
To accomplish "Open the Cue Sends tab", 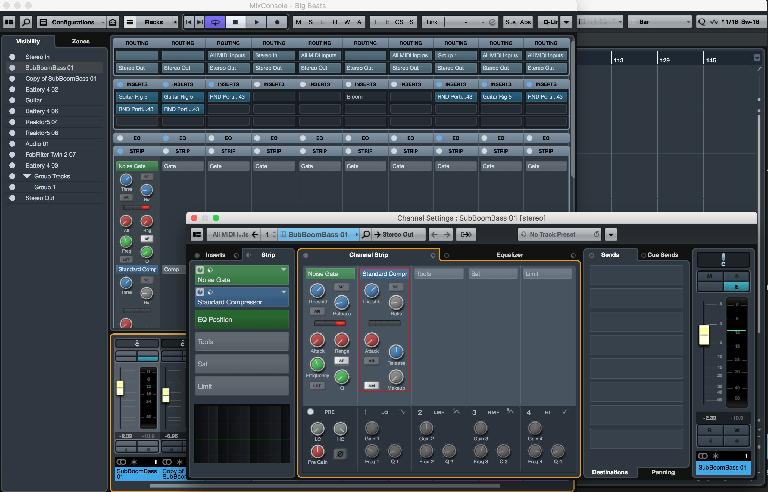I will 663,255.
